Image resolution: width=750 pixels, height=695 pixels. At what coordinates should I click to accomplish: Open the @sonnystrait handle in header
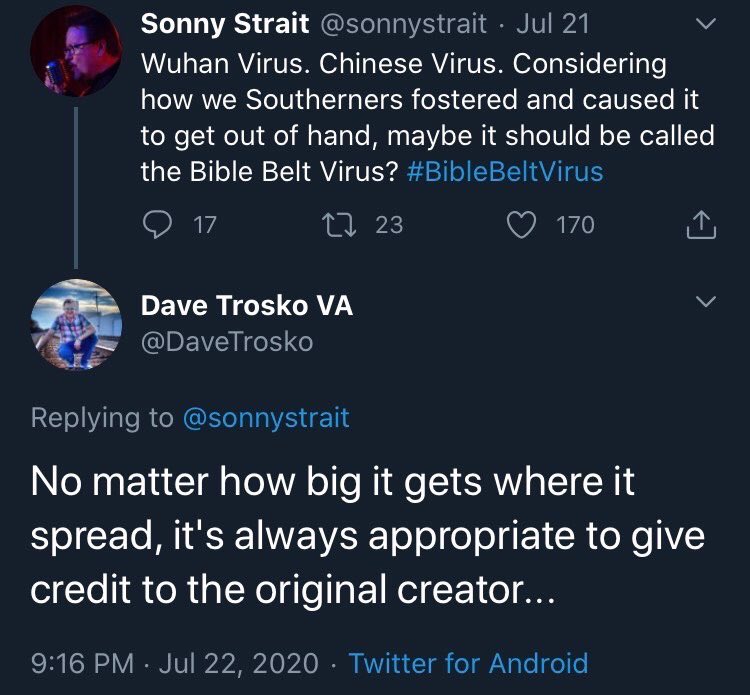tap(403, 24)
